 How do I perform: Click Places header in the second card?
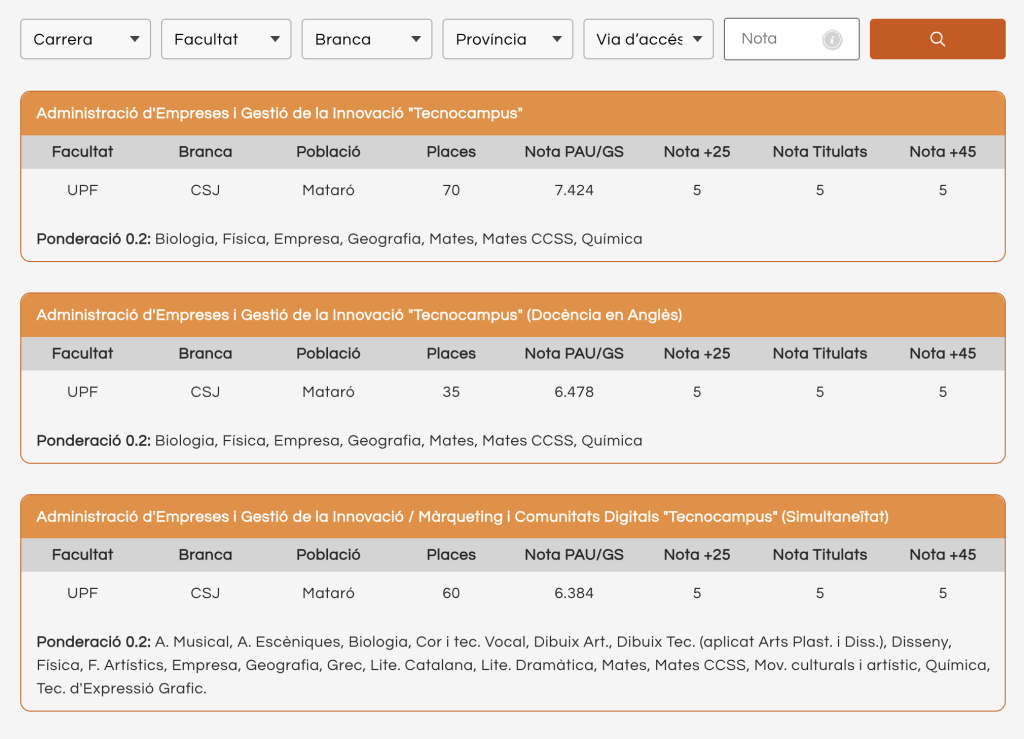[451, 353]
